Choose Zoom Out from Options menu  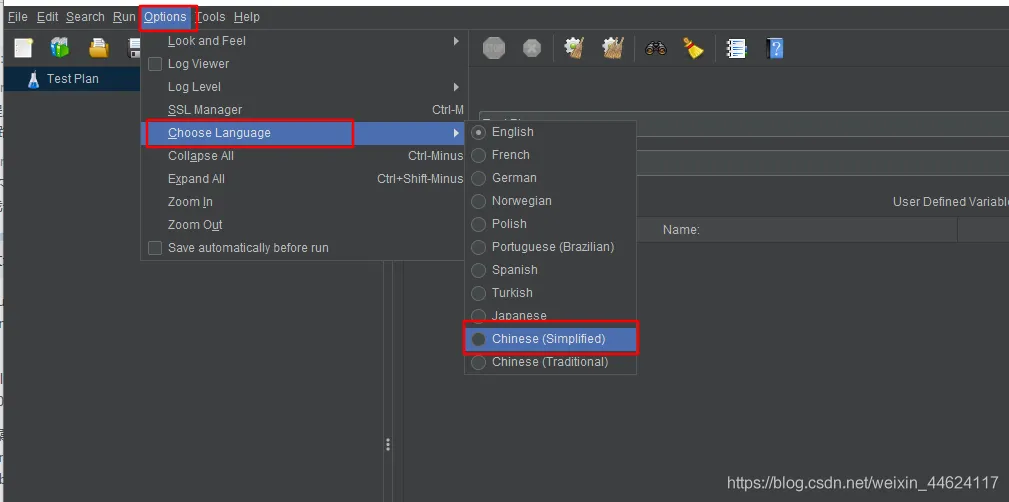[x=302, y=225]
